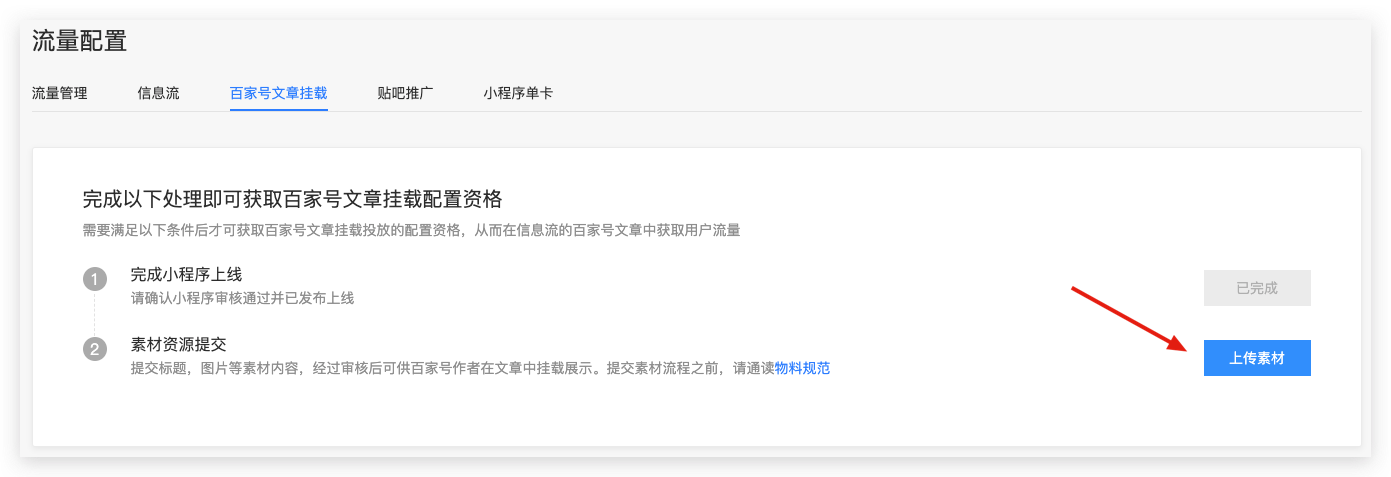This screenshot has height=477, width=1391.
Task: Click heading 完成以下处理即可获取百家号文章挂载配置资格
Action: pos(292,198)
